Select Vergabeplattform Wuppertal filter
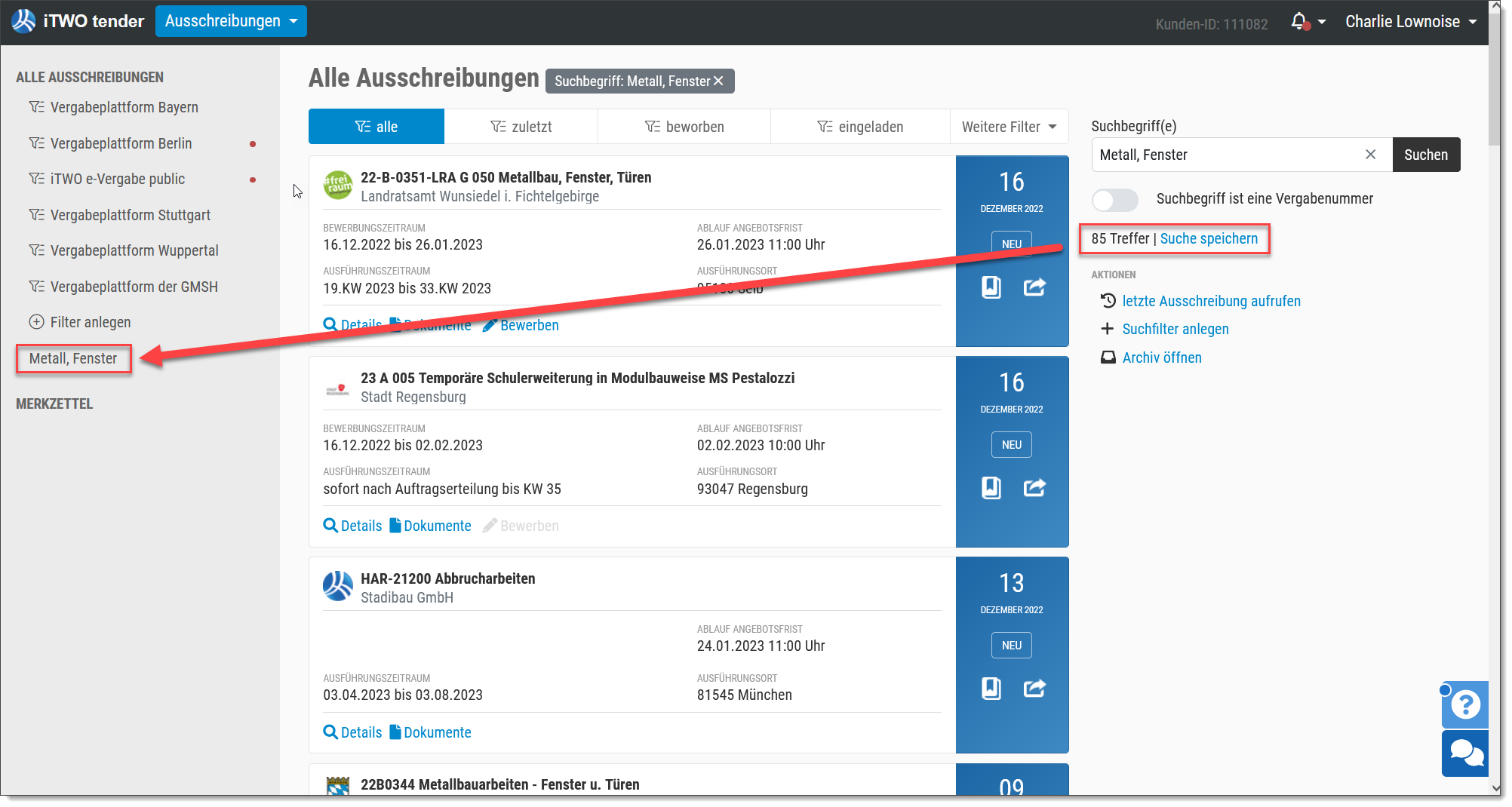The image size is (1512, 807). [134, 250]
